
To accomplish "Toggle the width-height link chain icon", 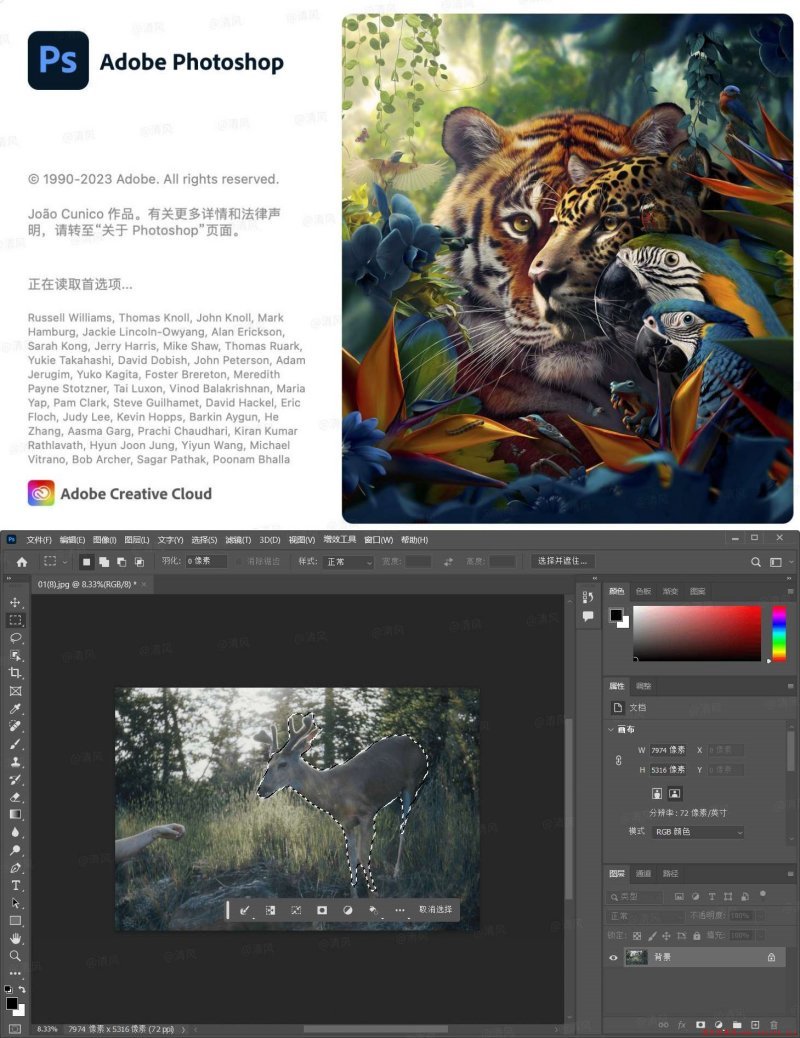I will click(x=618, y=760).
